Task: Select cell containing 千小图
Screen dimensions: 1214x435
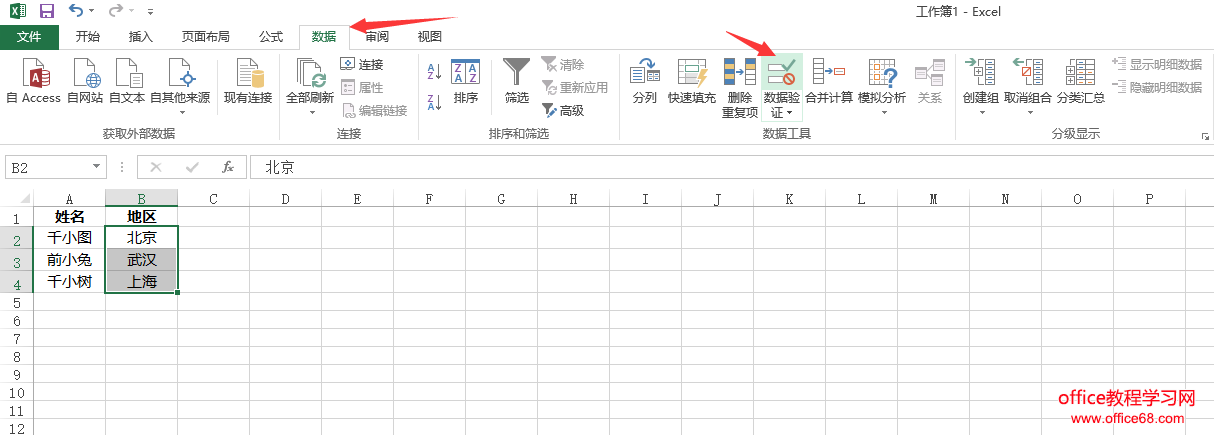Action: pyautogui.click(x=69, y=238)
